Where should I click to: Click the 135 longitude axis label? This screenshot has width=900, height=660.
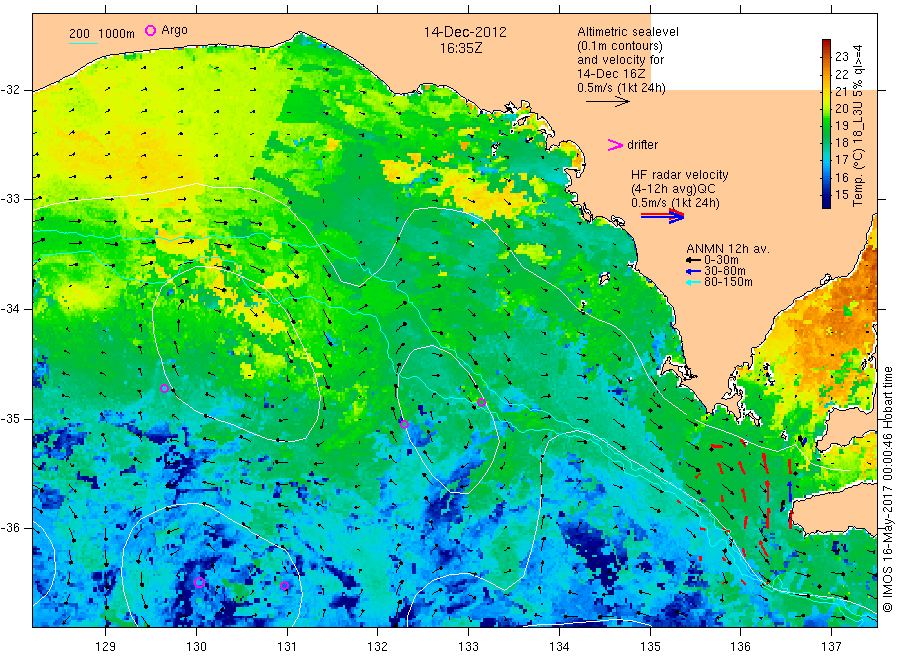coord(650,646)
